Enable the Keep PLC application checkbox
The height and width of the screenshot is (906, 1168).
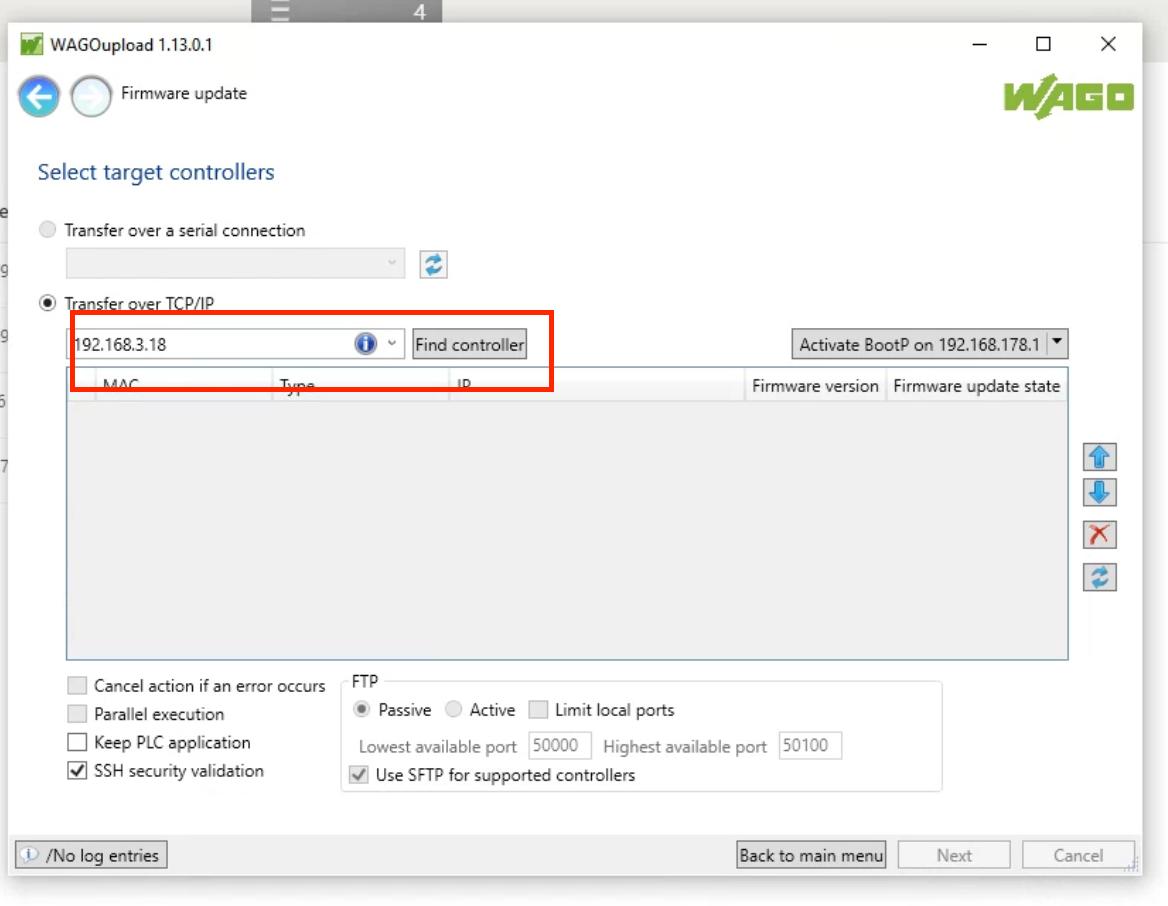(77, 743)
